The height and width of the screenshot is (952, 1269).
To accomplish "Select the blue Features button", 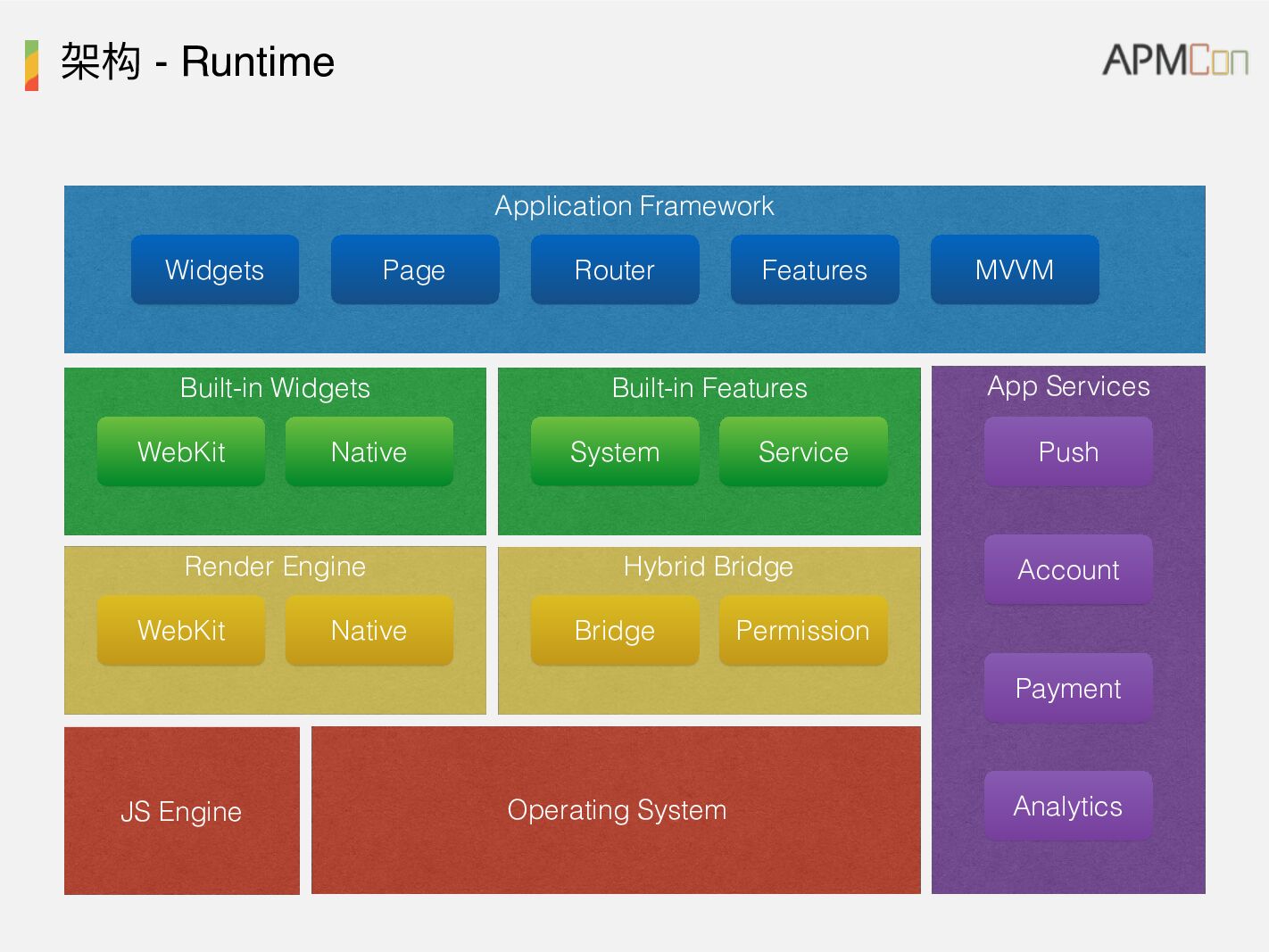I will pos(814,269).
